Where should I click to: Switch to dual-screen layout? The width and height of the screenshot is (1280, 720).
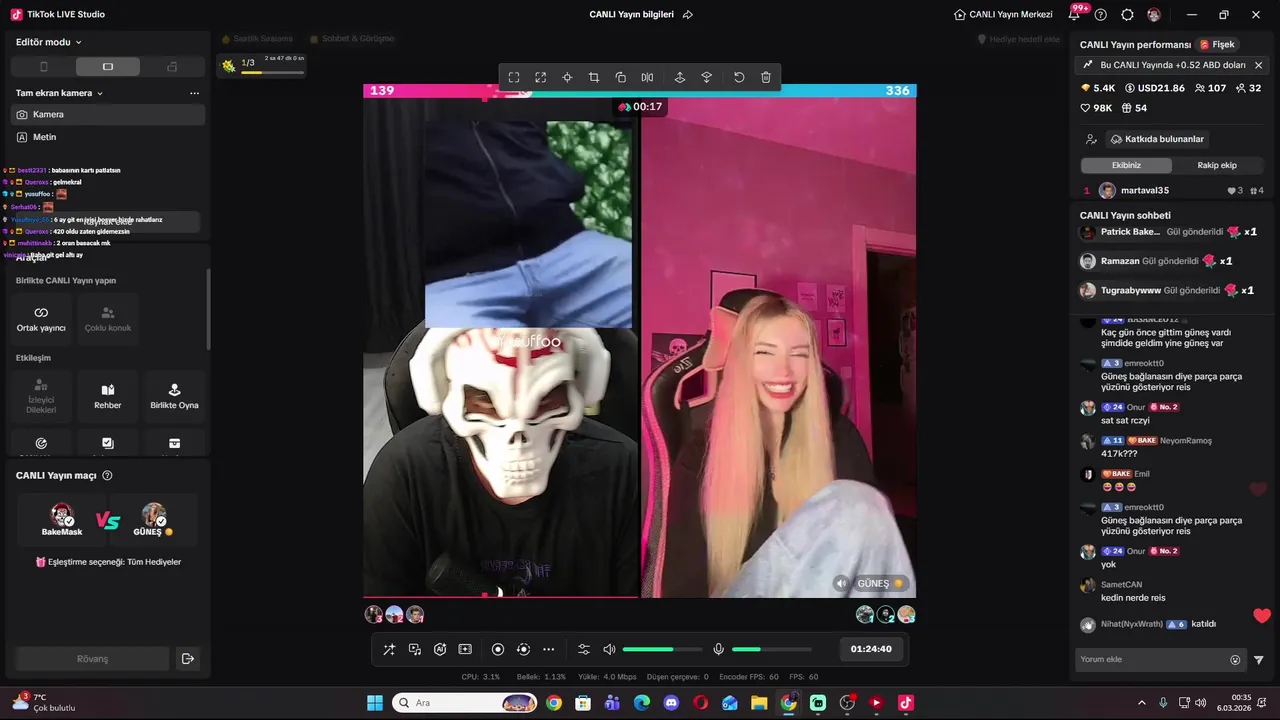[x=172, y=67]
